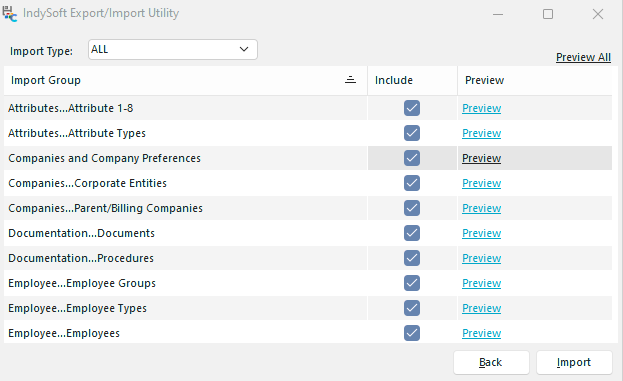Select the Employee...Employee Groups row text

[x=82, y=283]
